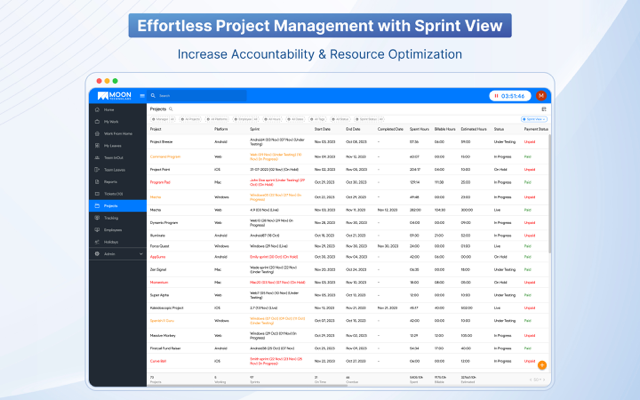Click the horizontal scrollbar at the bottom
Image resolution: width=640 pixels, height=400 pixels.
pyautogui.click(x=247, y=385)
